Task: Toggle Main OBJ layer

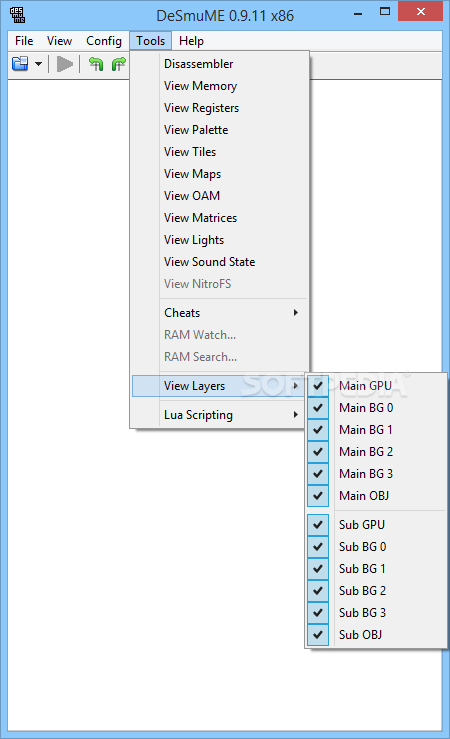Action: click(x=376, y=496)
